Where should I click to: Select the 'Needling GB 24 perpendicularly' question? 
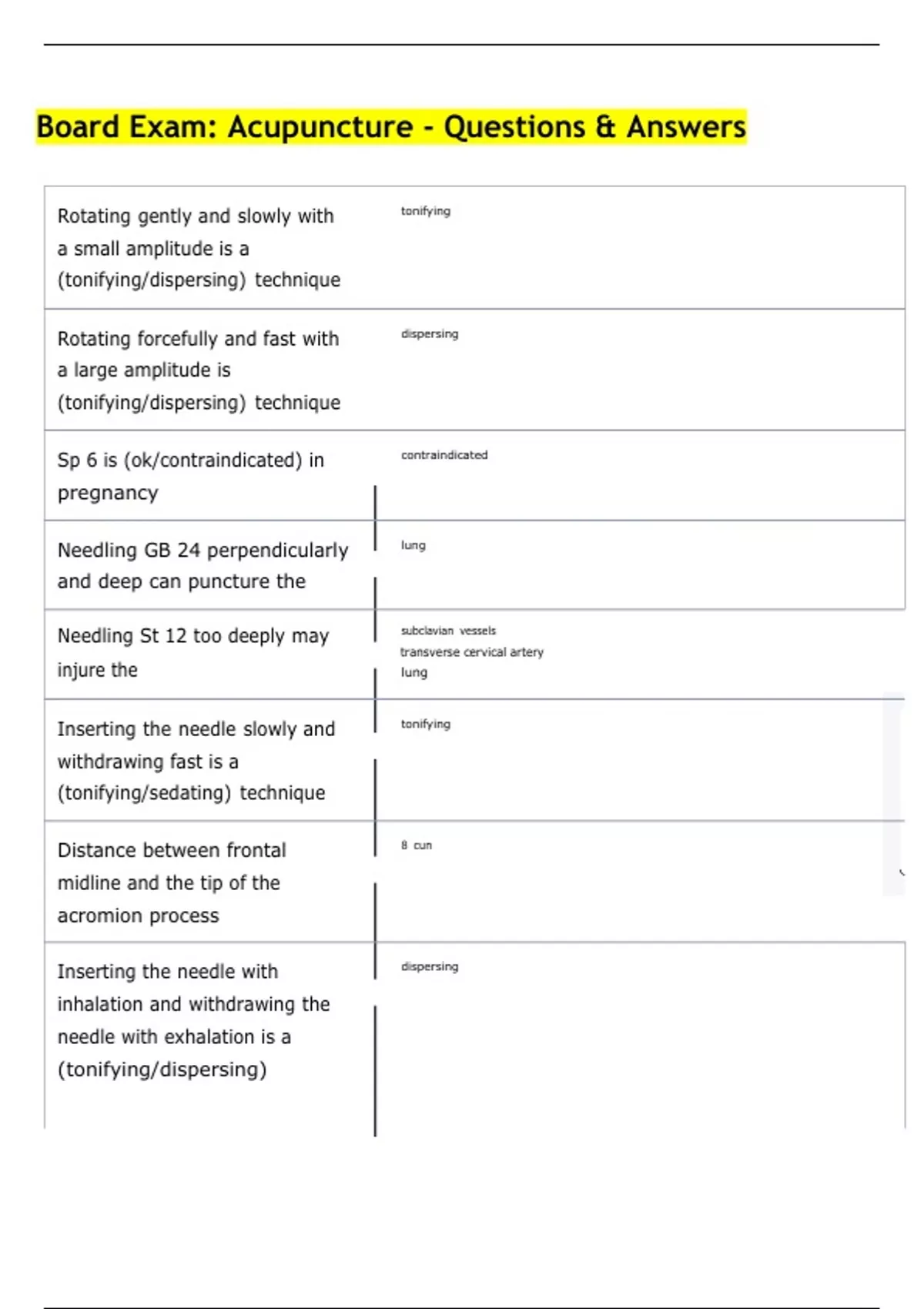coord(203,565)
